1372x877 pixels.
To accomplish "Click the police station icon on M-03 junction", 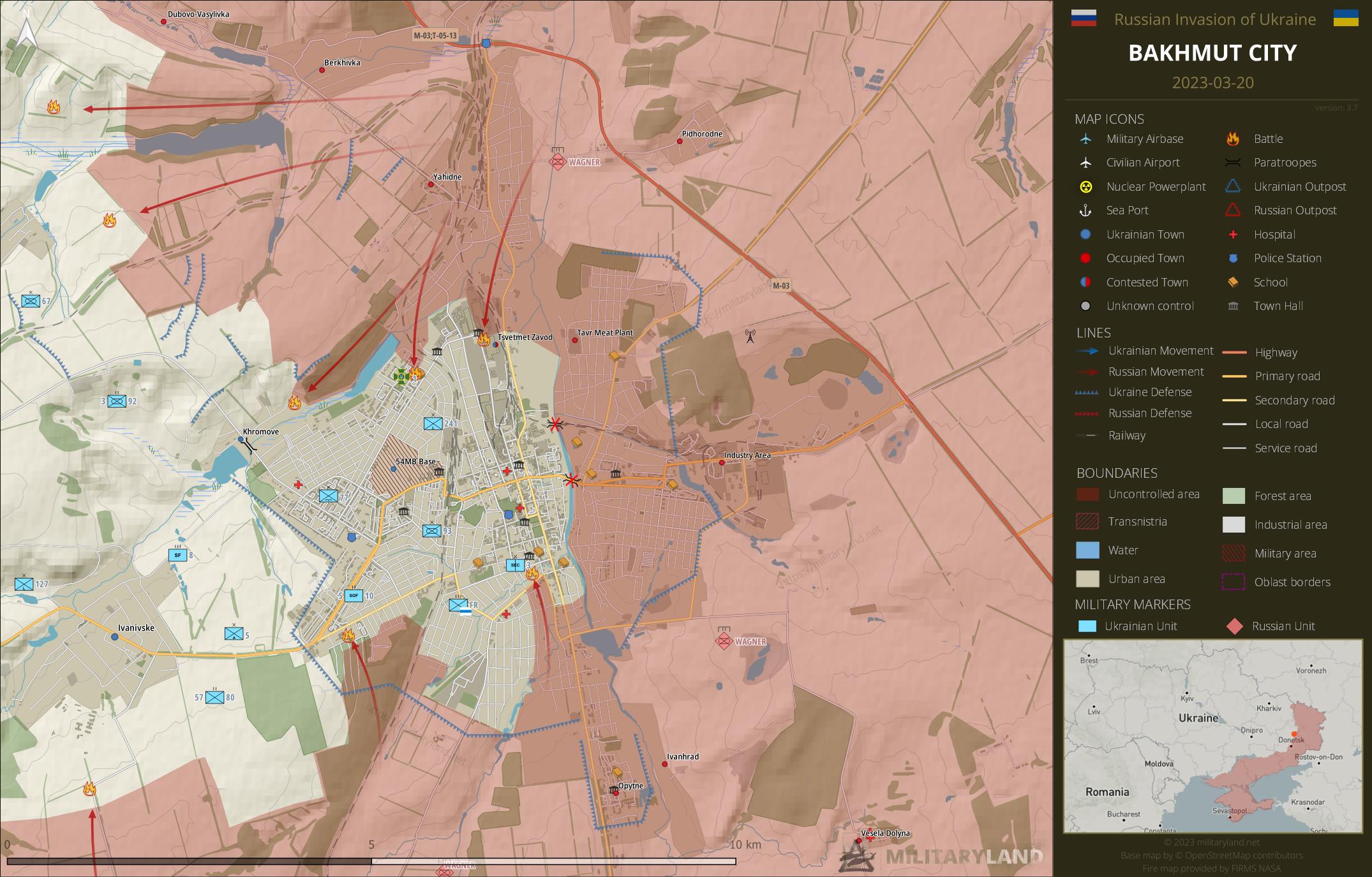I will pos(486,43).
